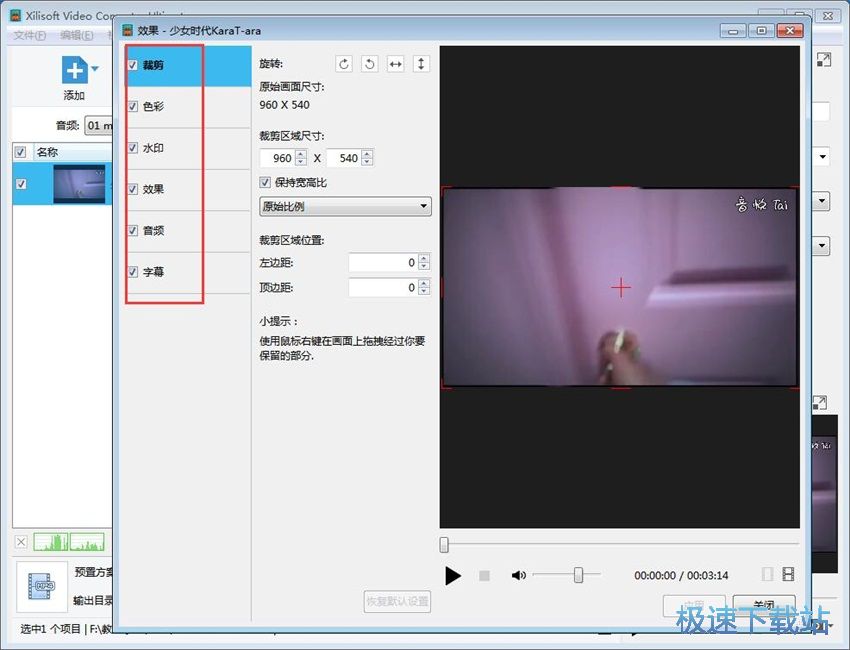The width and height of the screenshot is (850, 650).
Task: Switch to the 色彩 (Color) tab
Action: [x=188, y=107]
